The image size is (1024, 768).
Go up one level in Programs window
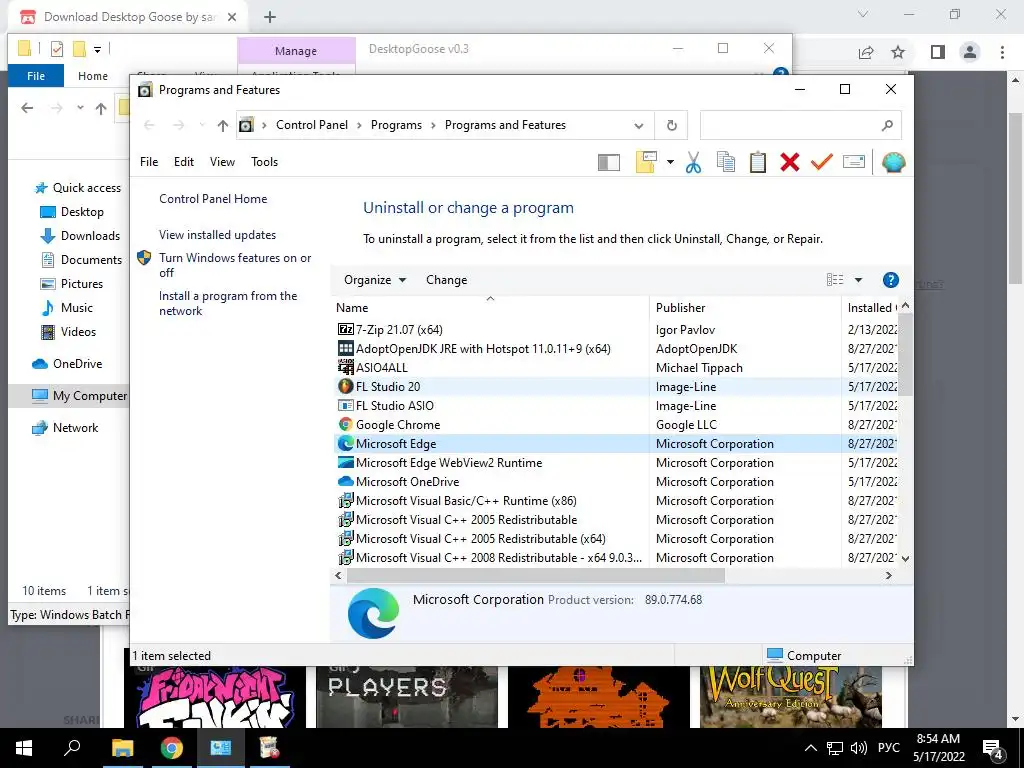click(x=223, y=125)
